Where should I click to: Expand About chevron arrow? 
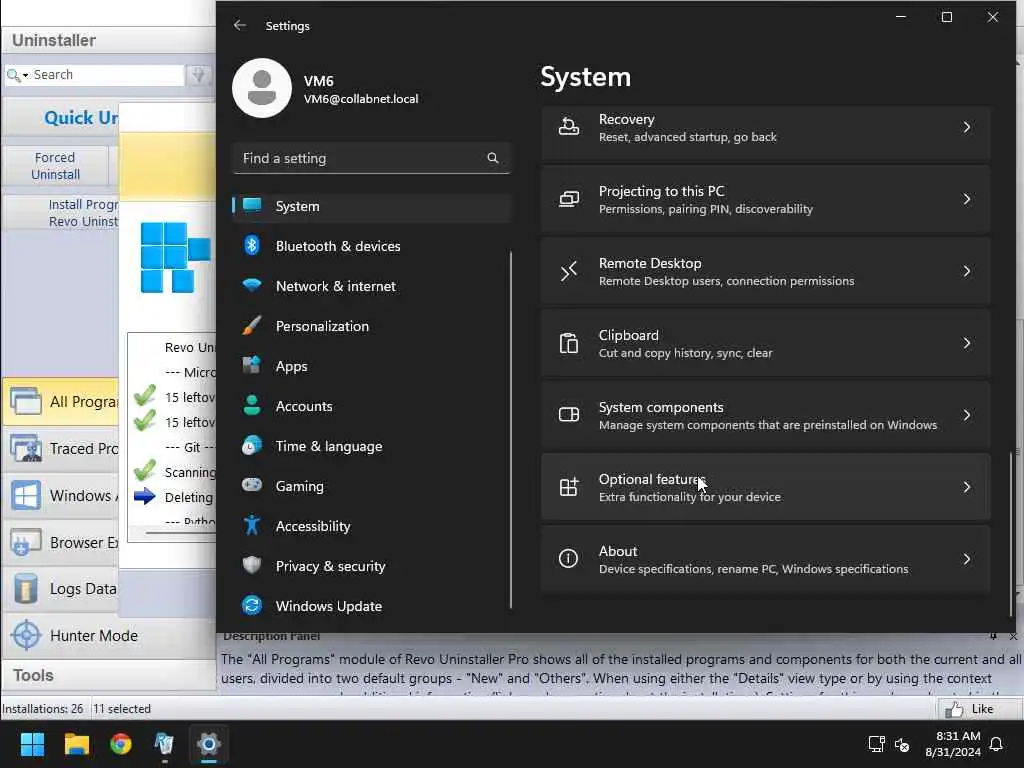point(967,559)
